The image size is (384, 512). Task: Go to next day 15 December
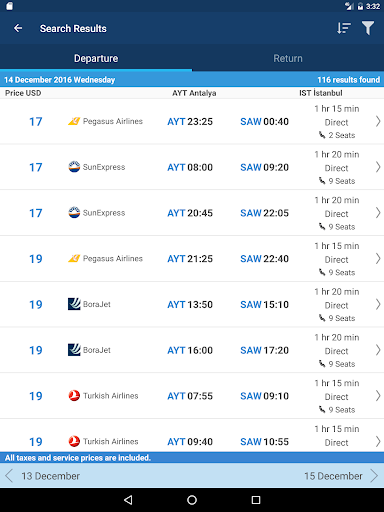click(x=341, y=476)
